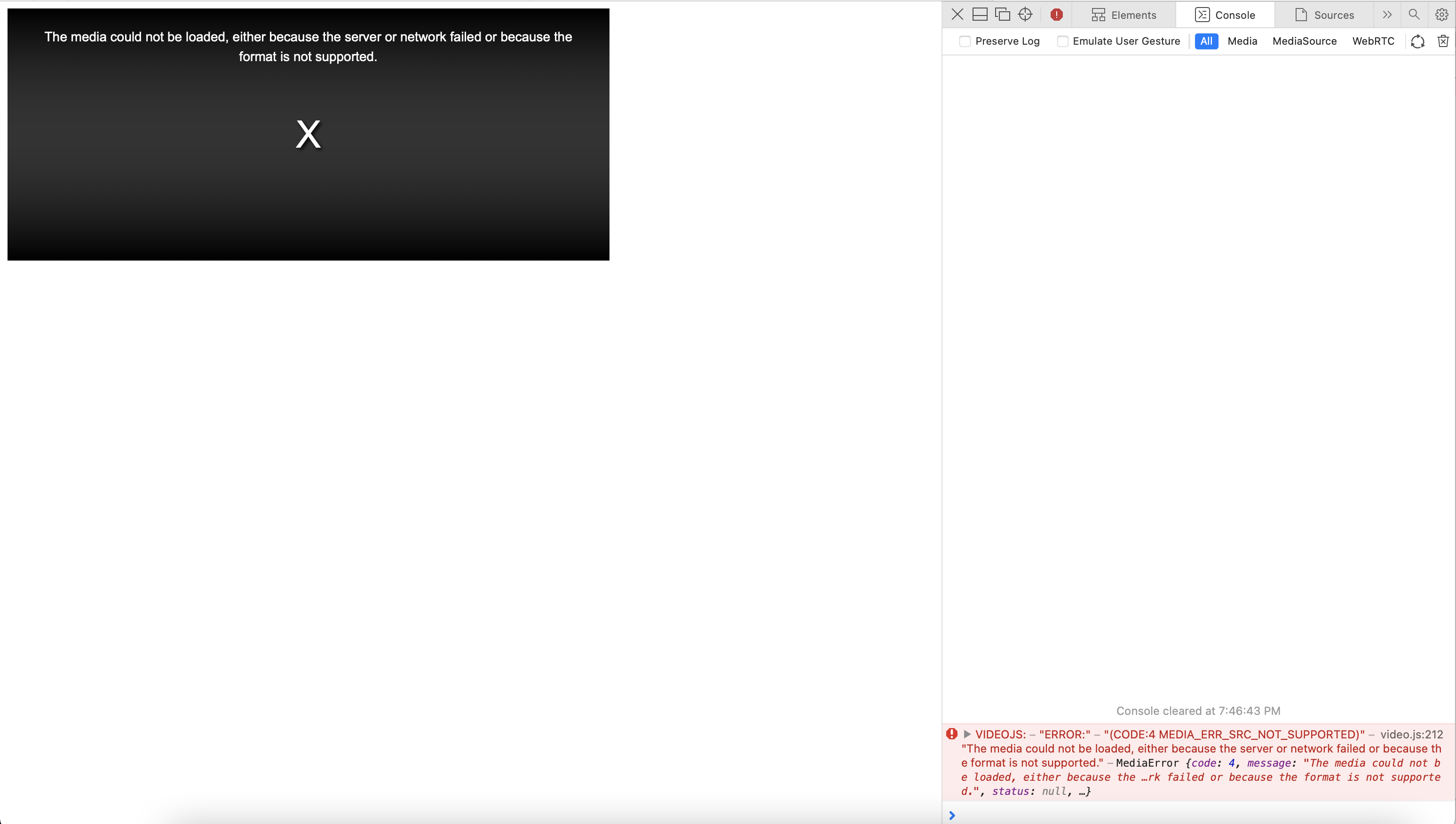Clear the console with the trash icon

click(1444, 41)
